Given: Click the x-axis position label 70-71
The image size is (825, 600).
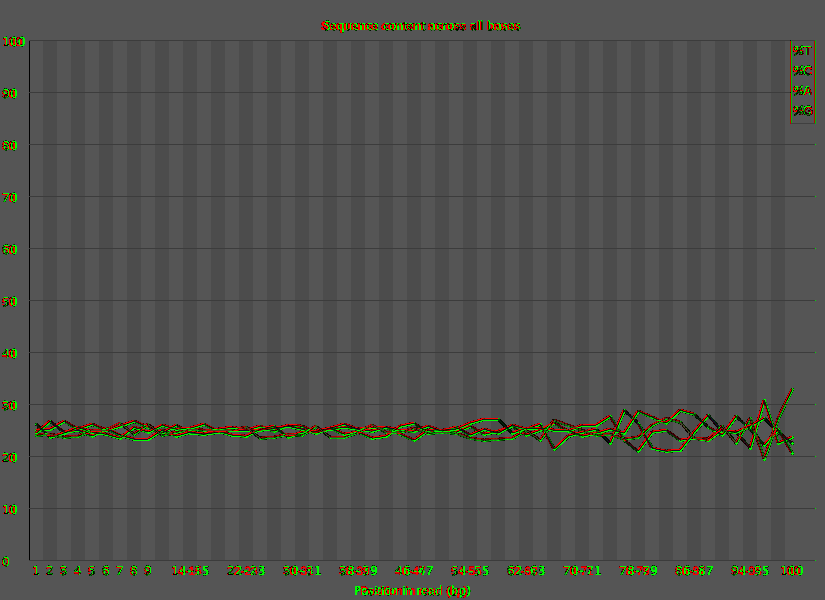Looking at the screenshot, I should coord(582,571).
